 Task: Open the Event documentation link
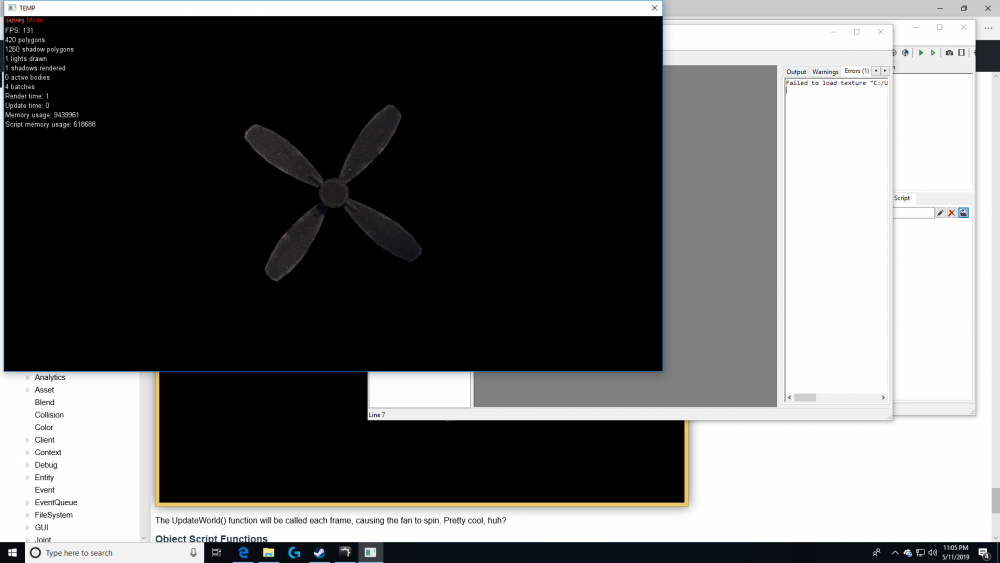(45, 490)
